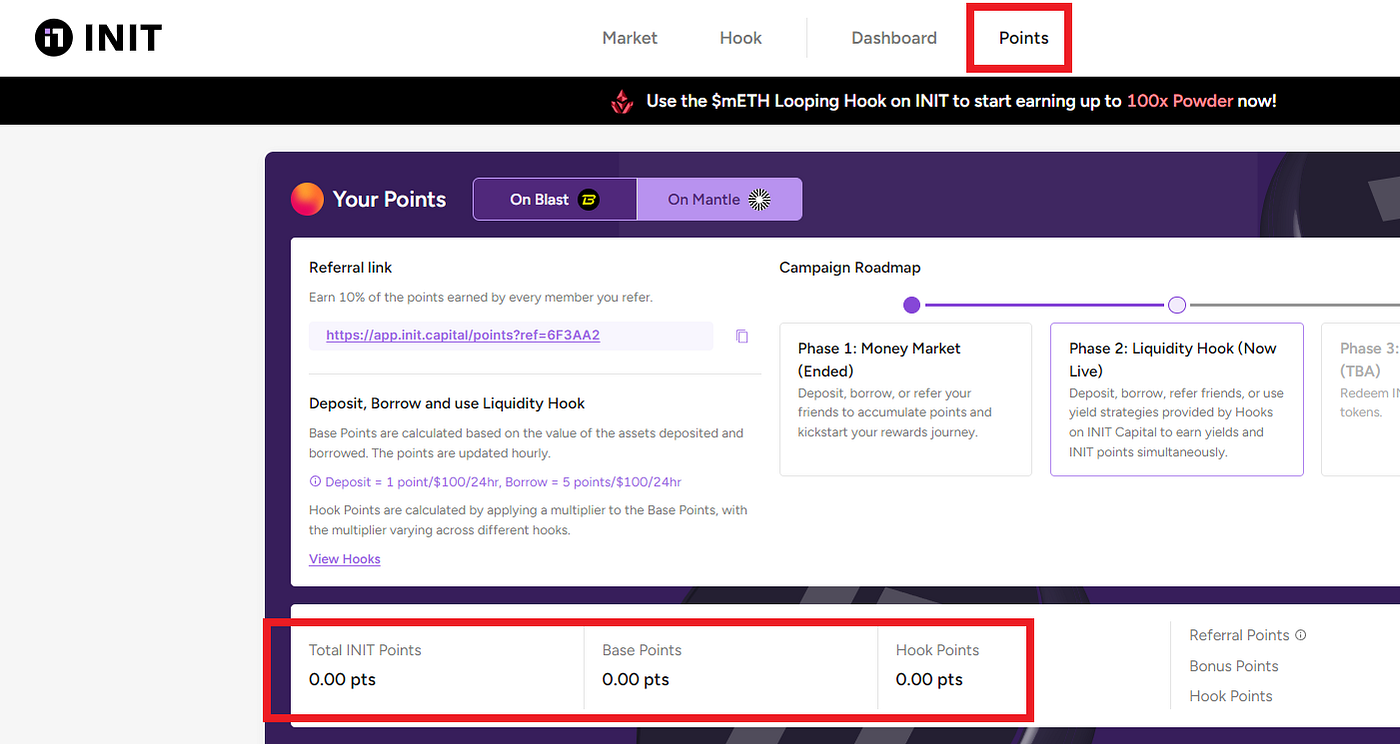Image resolution: width=1400 pixels, height=744 pixels.
Task: Click Earn 10% of the points text
Action: click(x=481, y=298)
